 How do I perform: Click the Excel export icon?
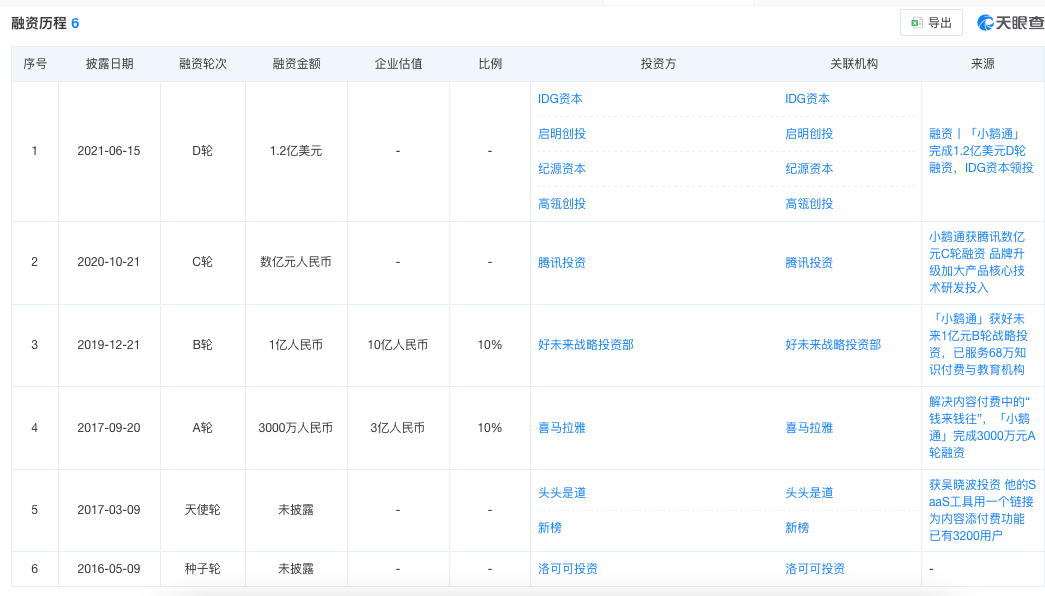(917, 23)
